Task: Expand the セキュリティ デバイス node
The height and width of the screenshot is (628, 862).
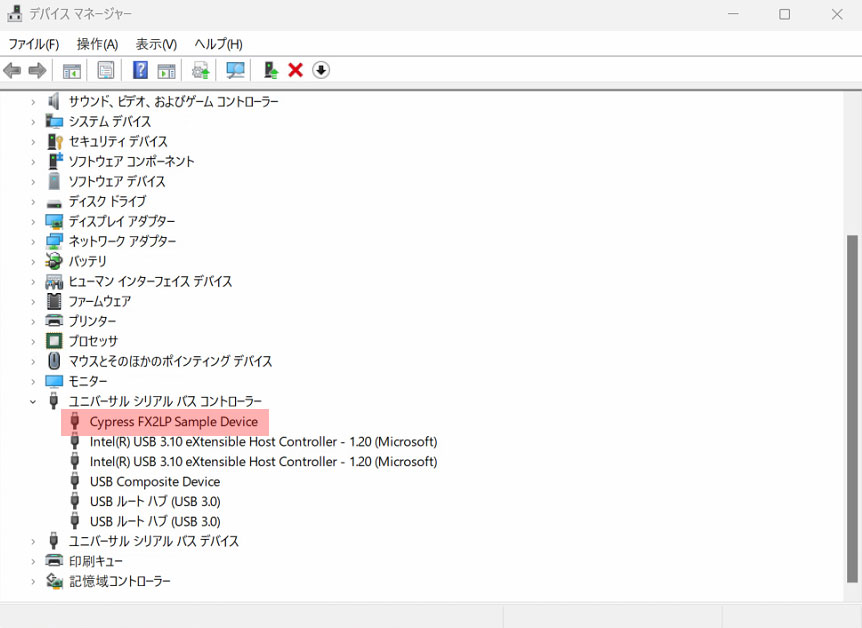Action: pyautogui.click(x=33, y=142)
